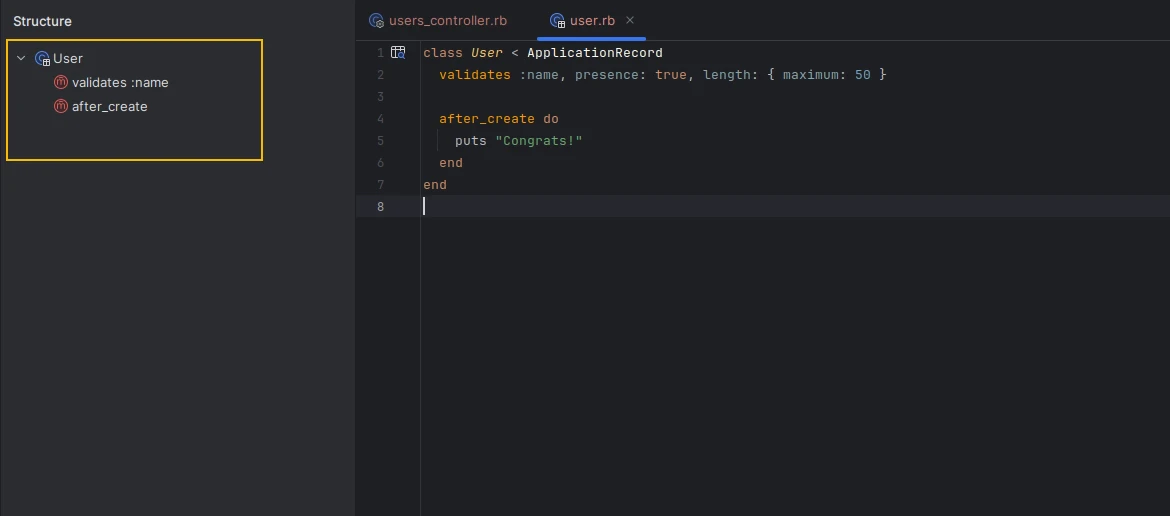Click the empty line 8 in editor
This screenshot has height=516, width=1170.
[x=795, y=207]
